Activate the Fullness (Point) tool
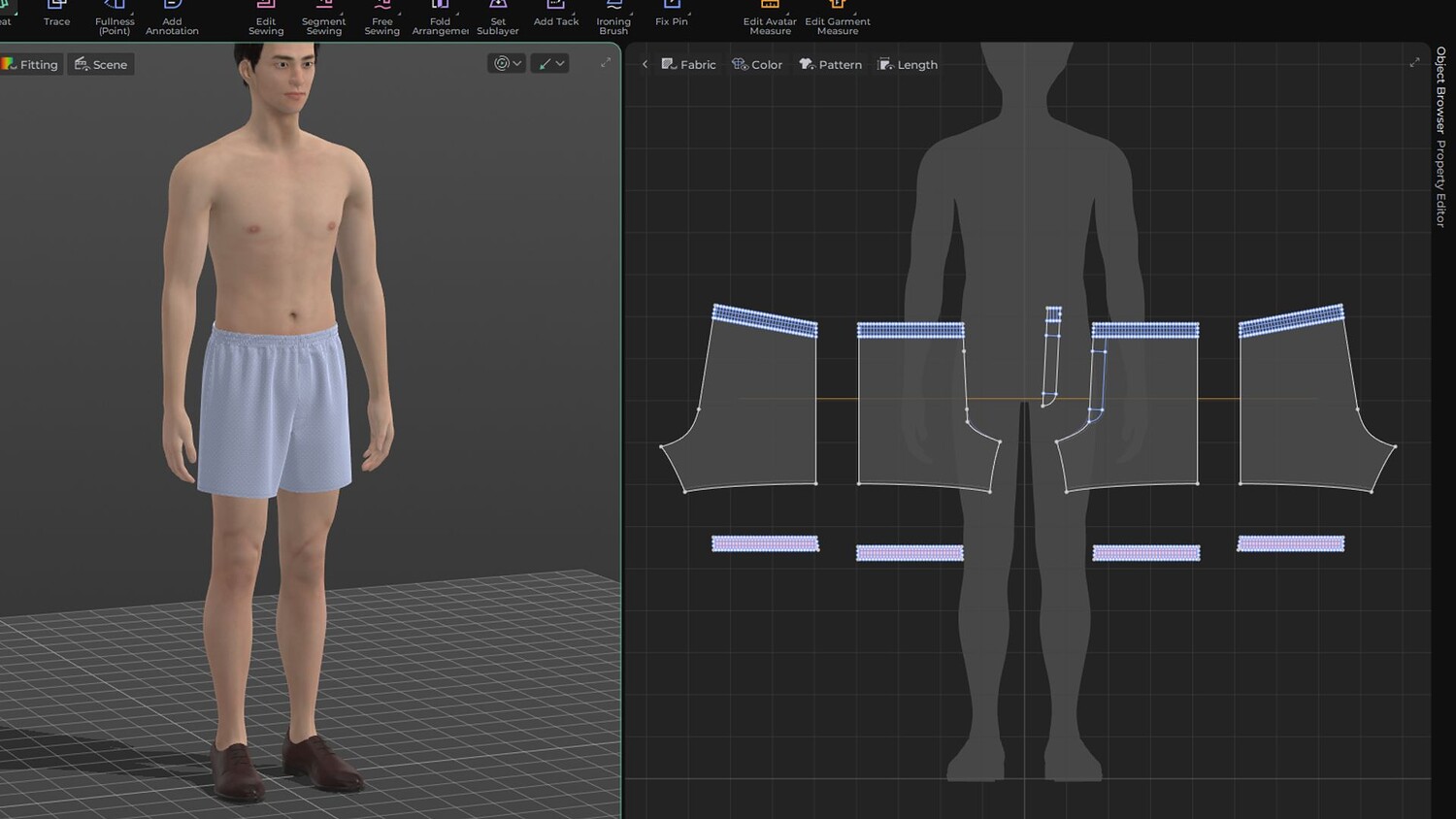The image size is (1456, 819). coord(115,18)
